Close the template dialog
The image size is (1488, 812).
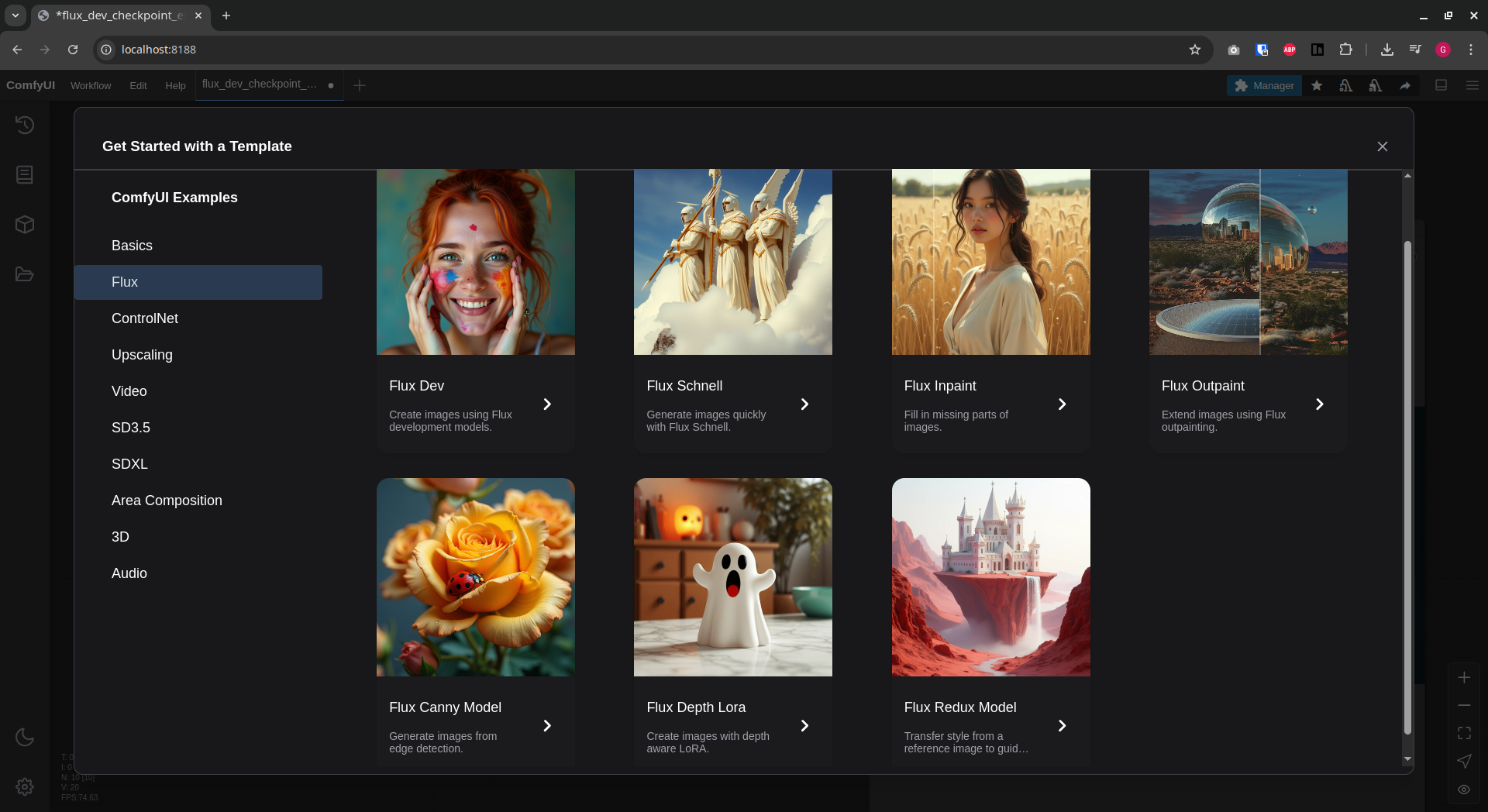click(x=1383, y=146)
